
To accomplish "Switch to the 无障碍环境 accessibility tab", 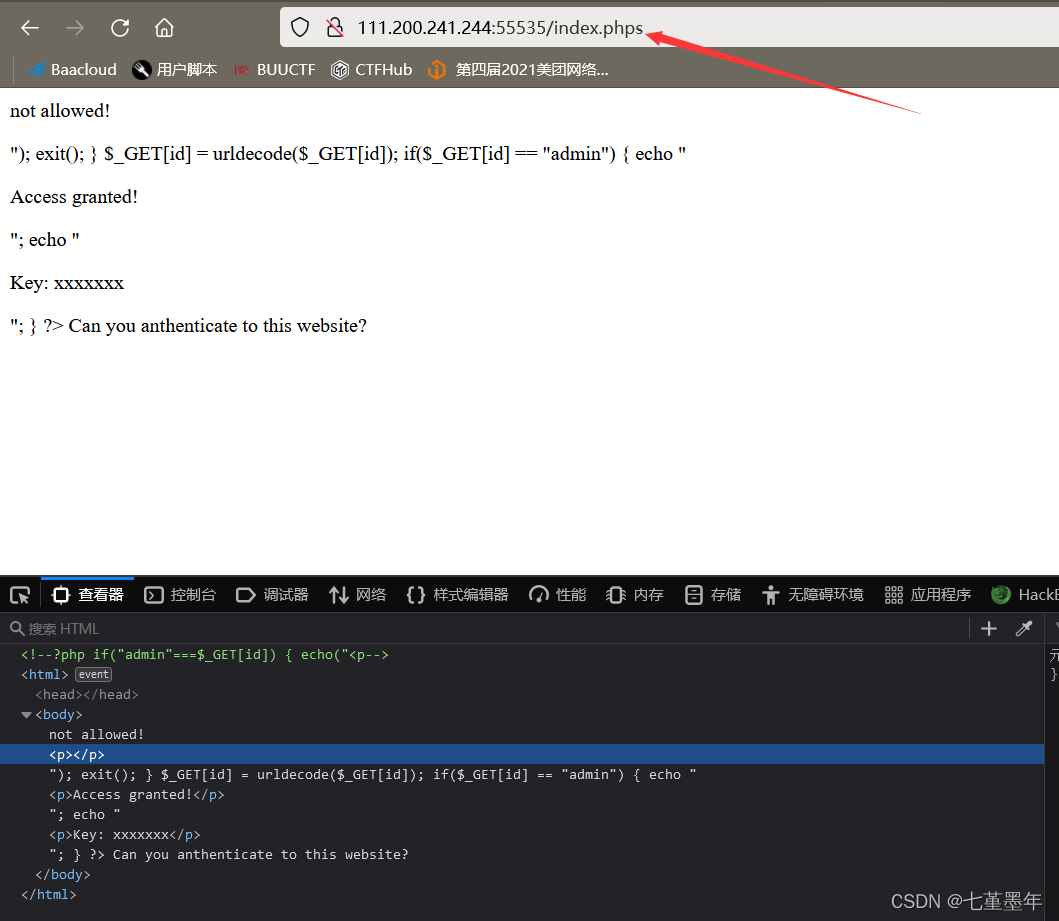I will tap(812, 595).
